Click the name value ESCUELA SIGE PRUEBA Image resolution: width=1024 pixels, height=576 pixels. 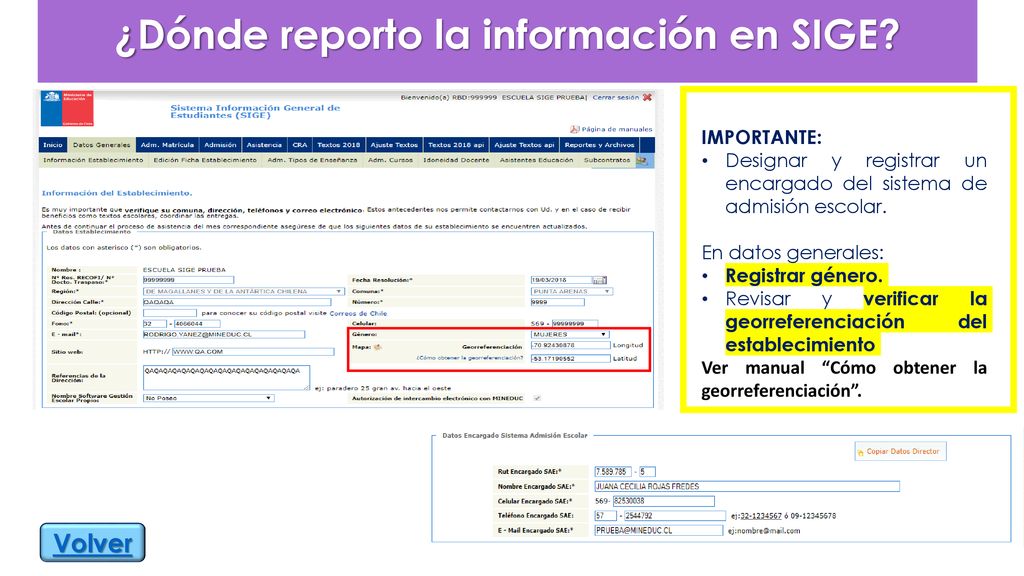coord(184,270)
